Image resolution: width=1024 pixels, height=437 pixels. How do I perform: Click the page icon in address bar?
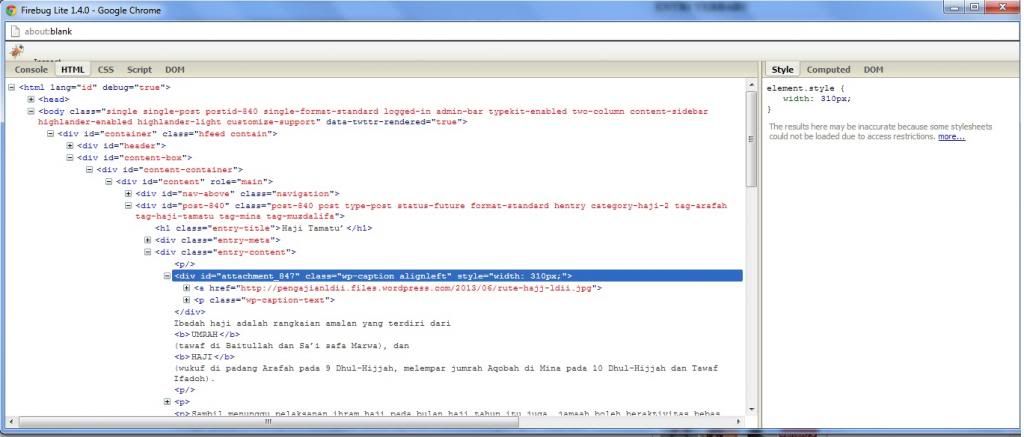click(15, 31)
